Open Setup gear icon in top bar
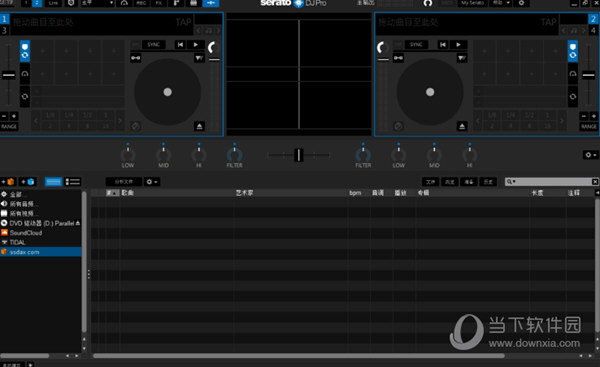 point(521,3)
